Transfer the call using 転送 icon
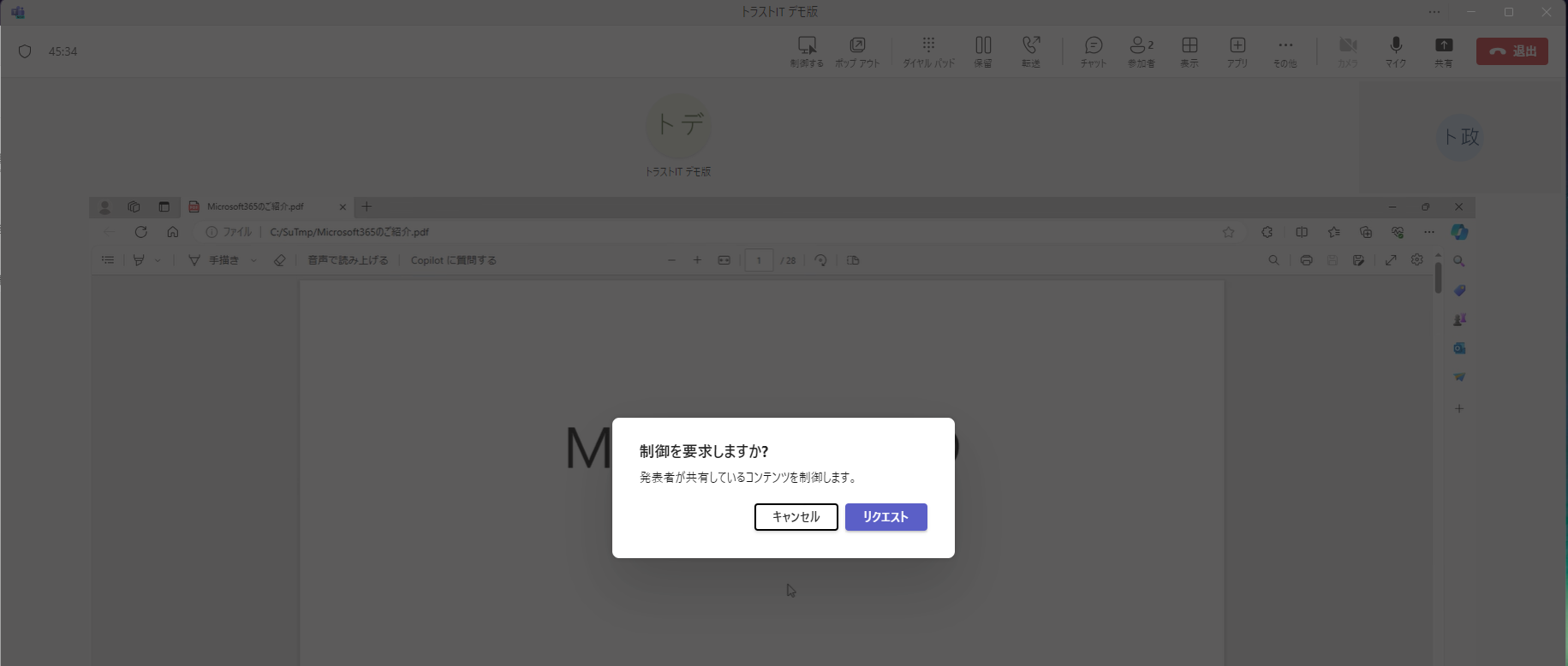The width and height of the screenshot is (1568, 666). (x=1031, y=51)
